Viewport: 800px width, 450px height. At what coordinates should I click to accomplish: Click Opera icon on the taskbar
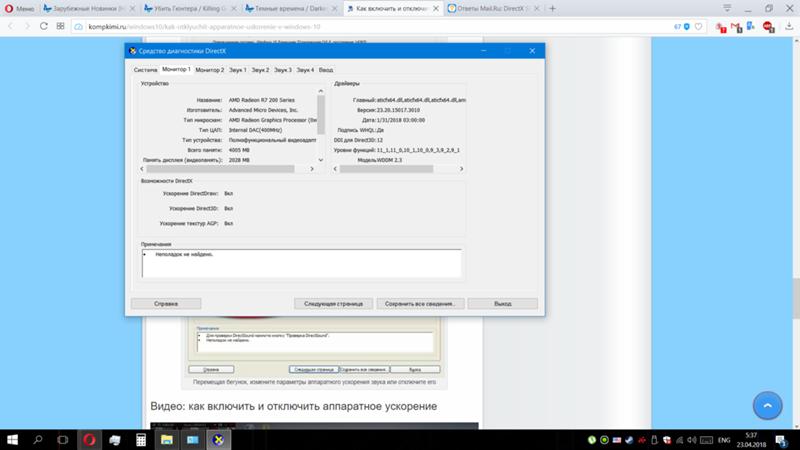pos(89,440)
